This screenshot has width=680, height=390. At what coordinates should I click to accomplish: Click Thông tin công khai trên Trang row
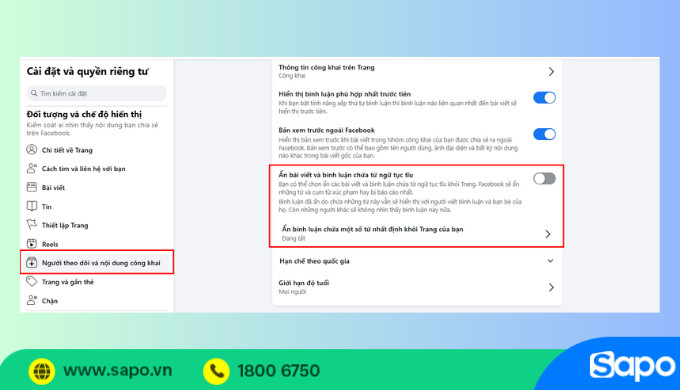pos(417,71)
